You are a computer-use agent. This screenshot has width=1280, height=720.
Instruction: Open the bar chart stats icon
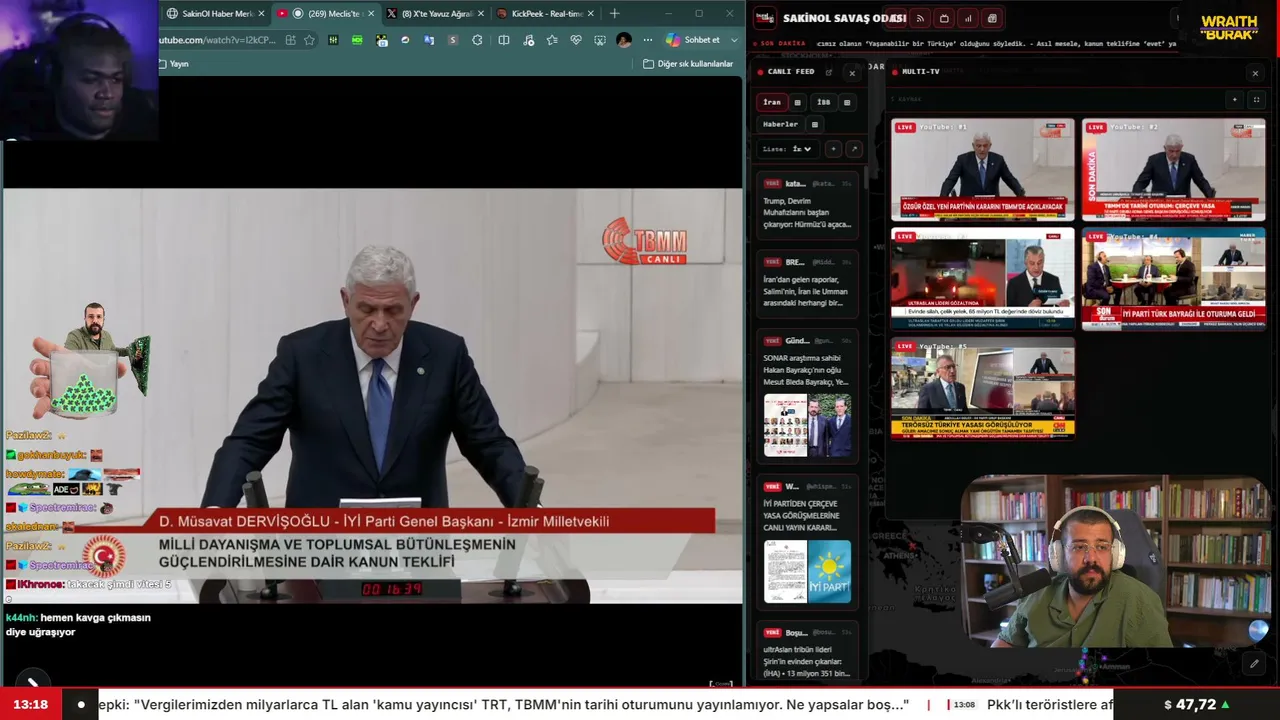tap(968, 18)
